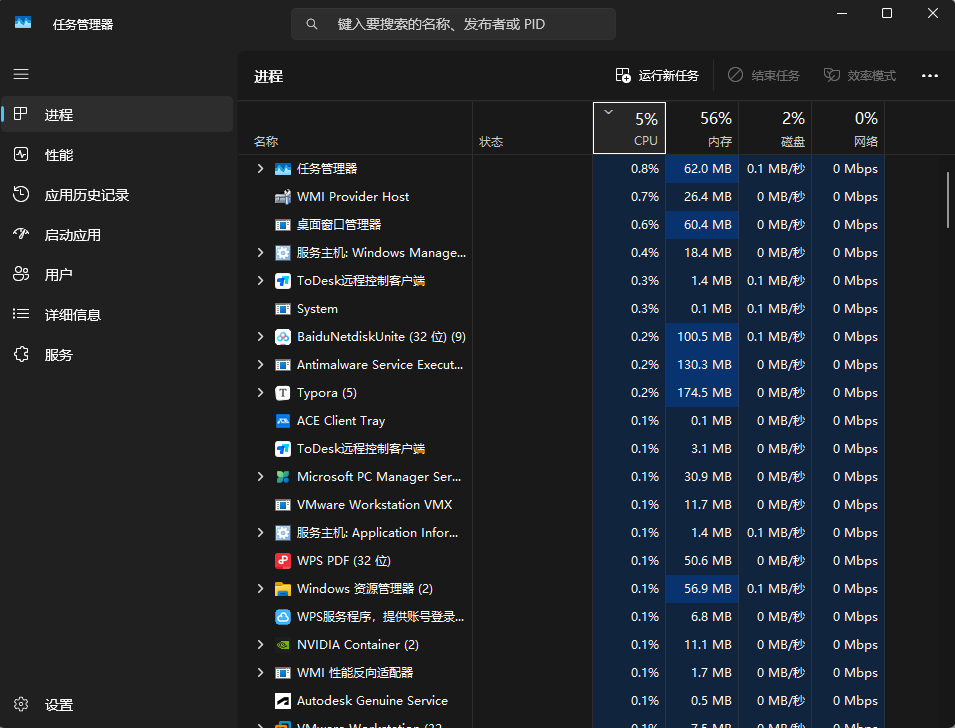The width and height of the screenshot is (955, 728).
Task: Select the VMware Workstation VMX row
Action: point(561,505)
